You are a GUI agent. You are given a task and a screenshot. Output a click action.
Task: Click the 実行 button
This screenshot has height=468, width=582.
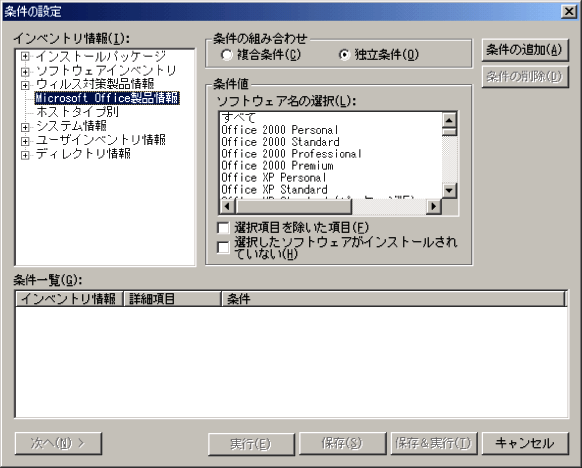(251, 444)
